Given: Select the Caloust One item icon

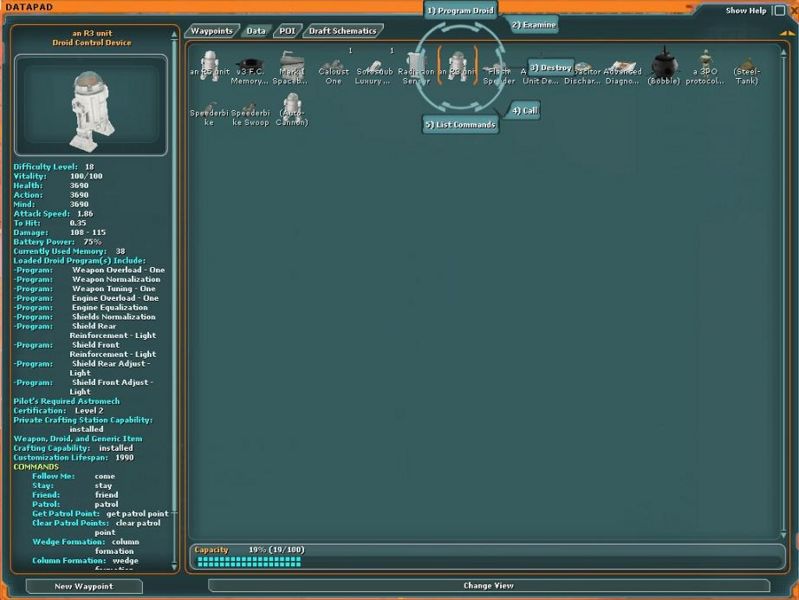Looking at the screenshot, I should point(333,66).
